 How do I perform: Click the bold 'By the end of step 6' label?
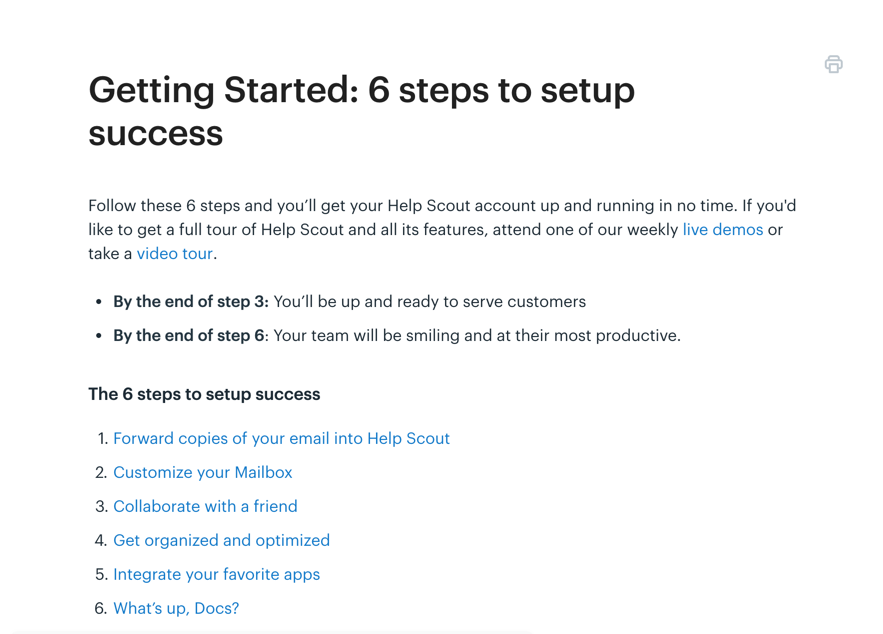188,336
